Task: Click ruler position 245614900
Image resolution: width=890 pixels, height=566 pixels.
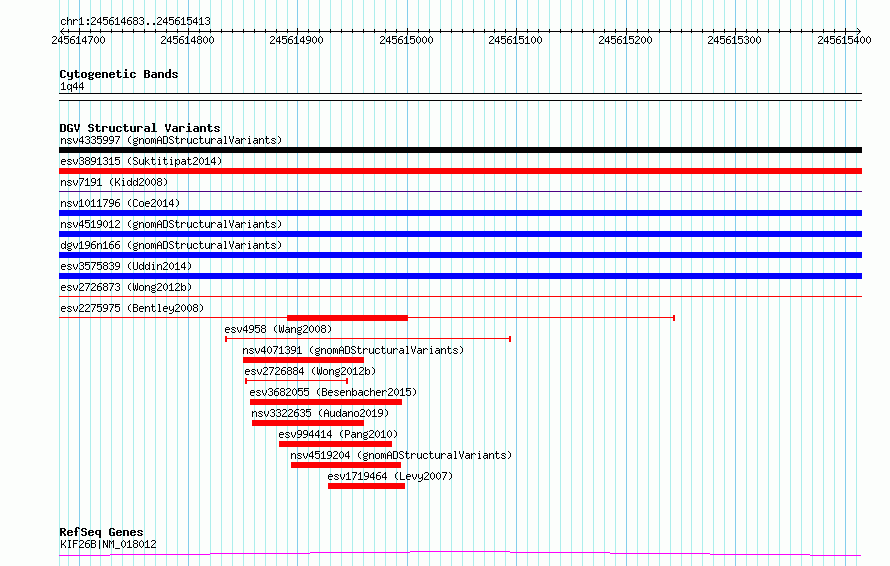Action: coord(296,40)
